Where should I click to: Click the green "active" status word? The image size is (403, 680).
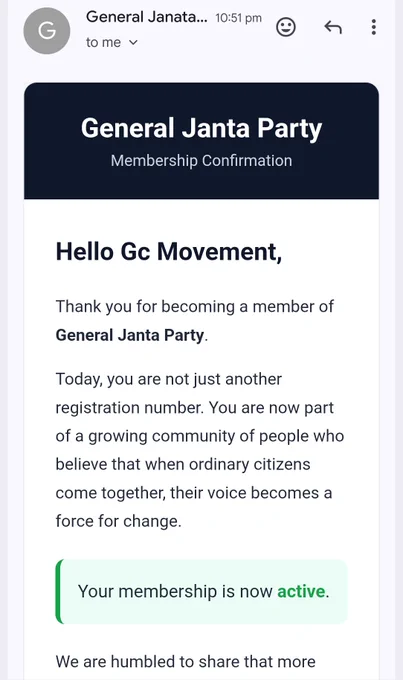[x=301, y=592]
